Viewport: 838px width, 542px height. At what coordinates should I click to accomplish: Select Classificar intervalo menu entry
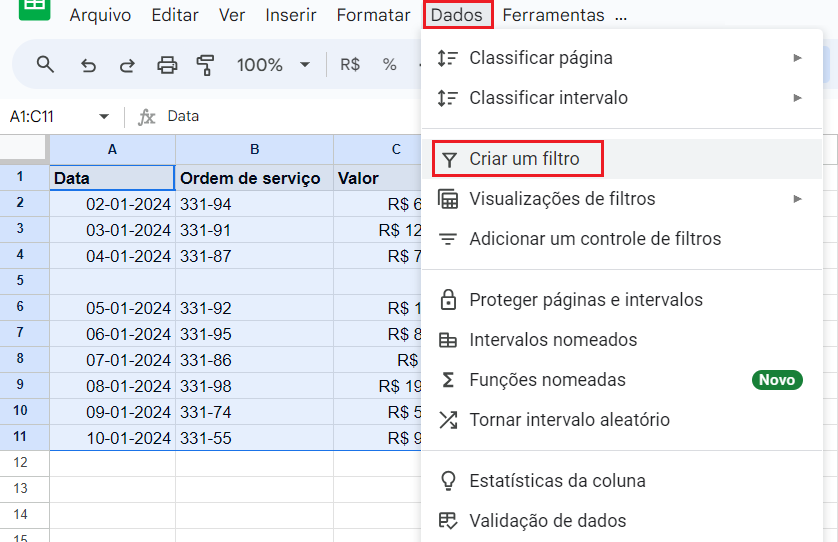(x=622, y=98)
